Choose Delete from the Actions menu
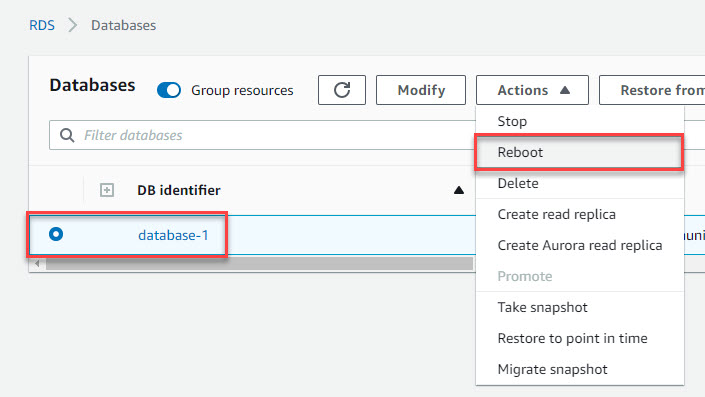The height and width of the screenshot is (397, 705). 580,183
